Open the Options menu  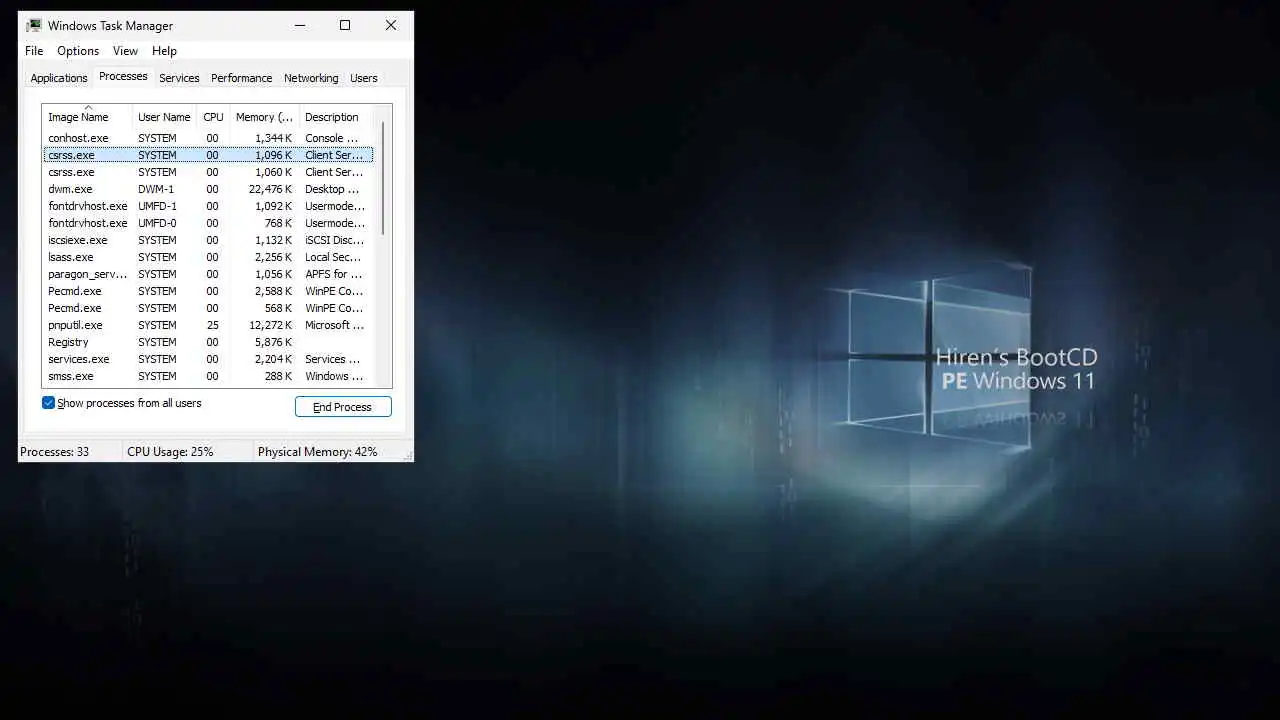78,51
